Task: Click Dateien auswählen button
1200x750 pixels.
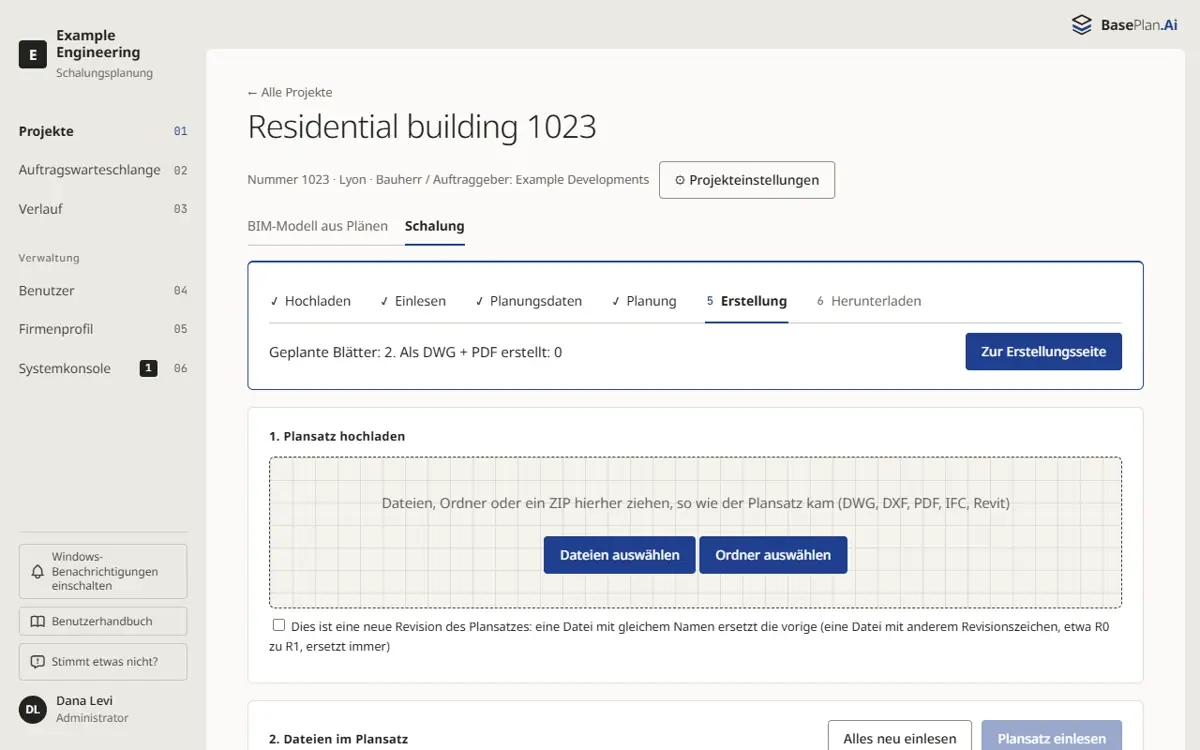Action: (620, 555)
